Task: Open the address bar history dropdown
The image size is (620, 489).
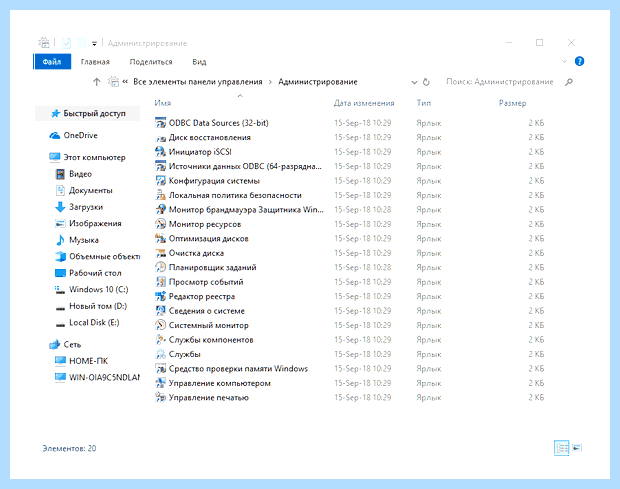Action: [414, 82]
